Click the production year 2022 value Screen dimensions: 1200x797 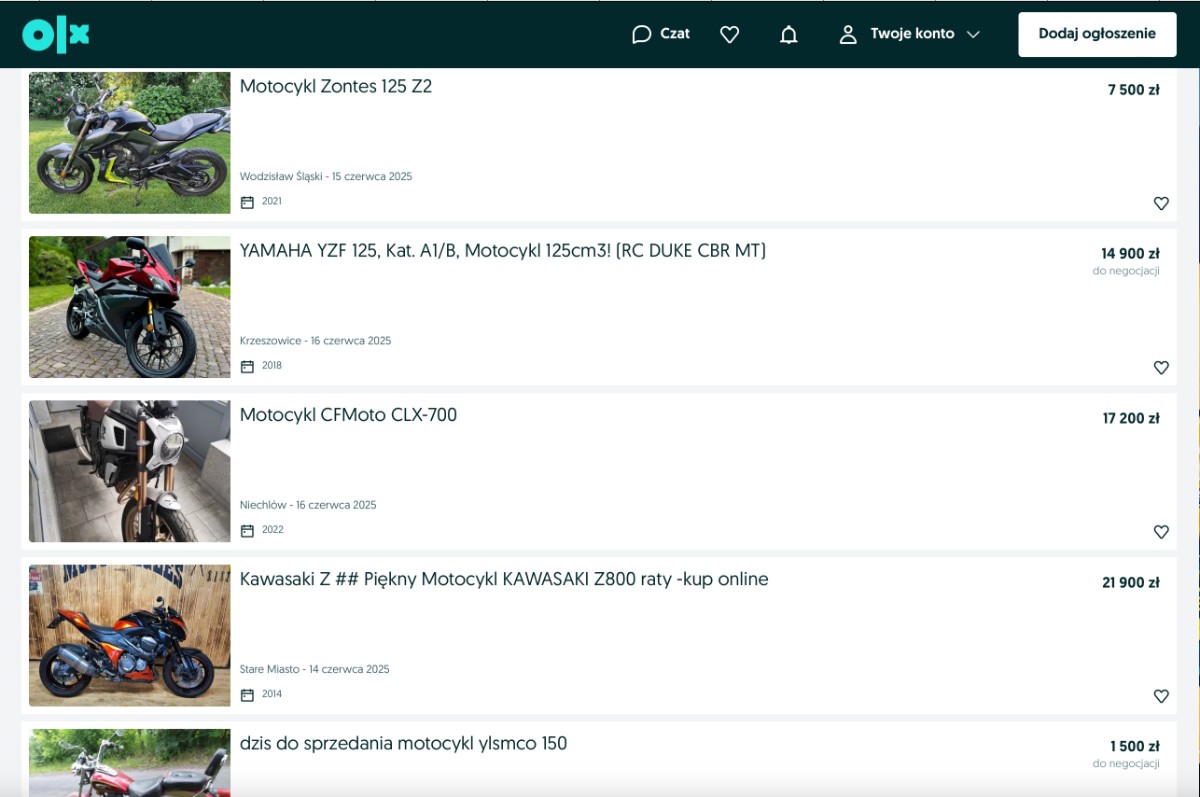273,529
